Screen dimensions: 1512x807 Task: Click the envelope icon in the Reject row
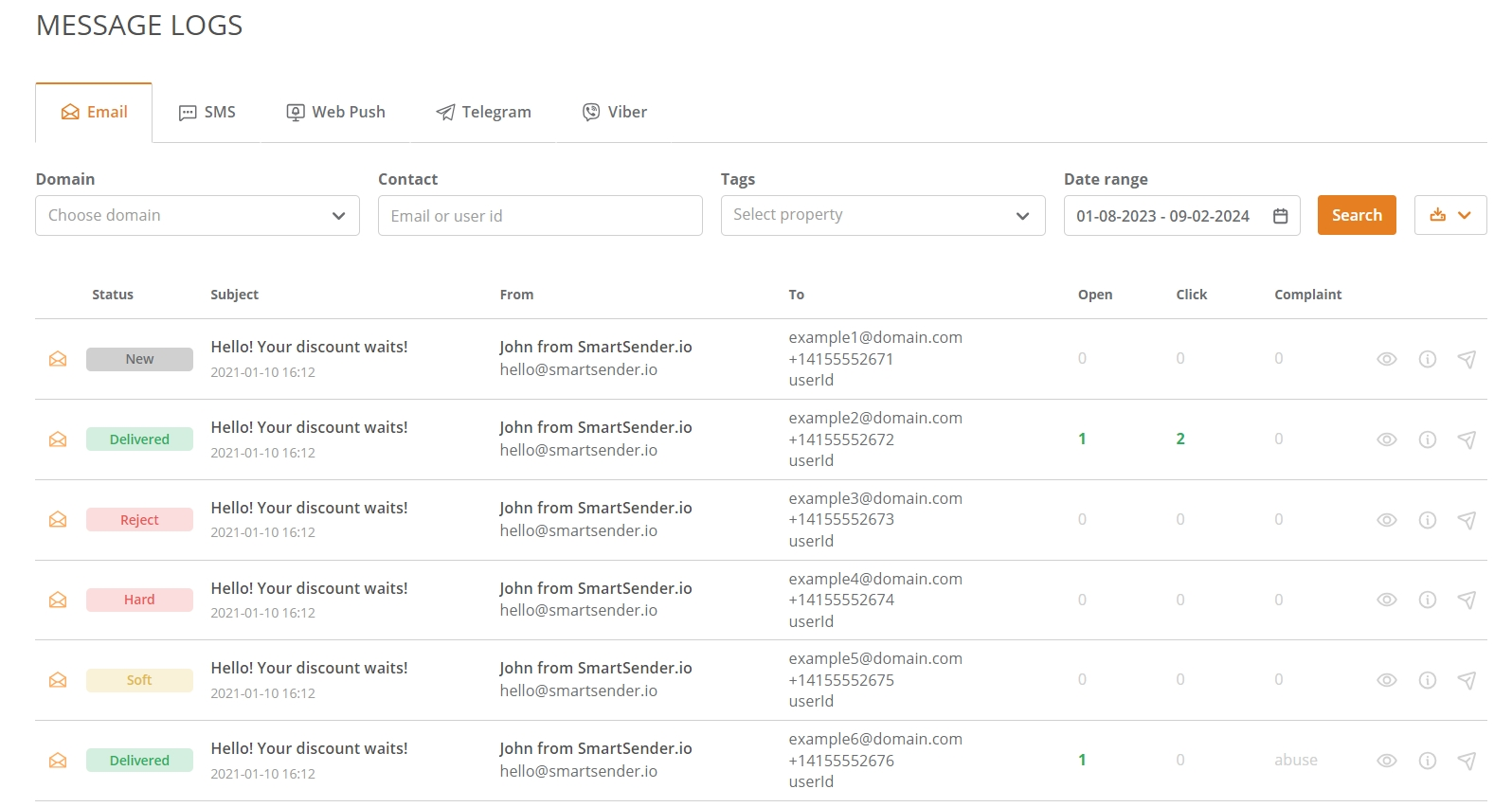[58, 520]
